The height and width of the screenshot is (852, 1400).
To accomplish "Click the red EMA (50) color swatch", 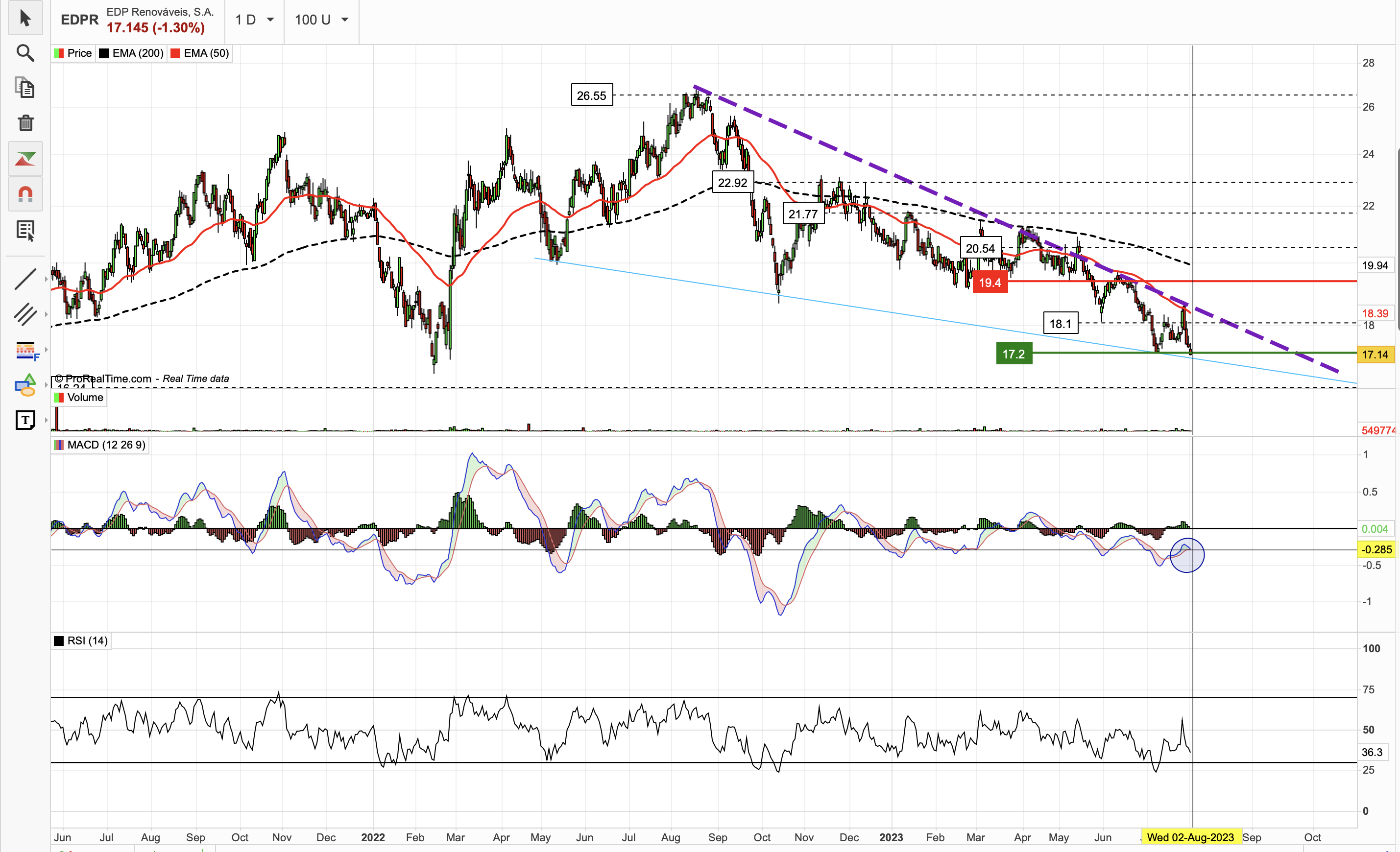I will pyautogui.click(x=175, y=53).
